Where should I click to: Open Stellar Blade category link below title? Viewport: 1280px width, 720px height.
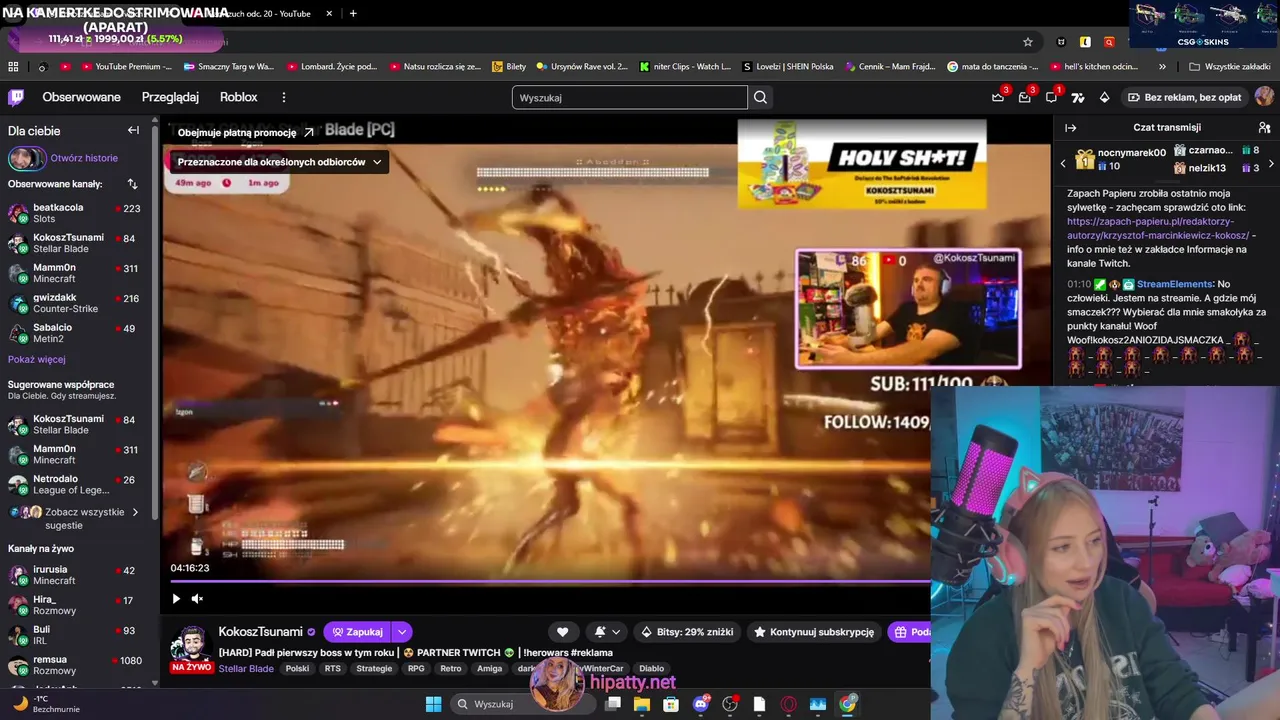pos(246,669)
